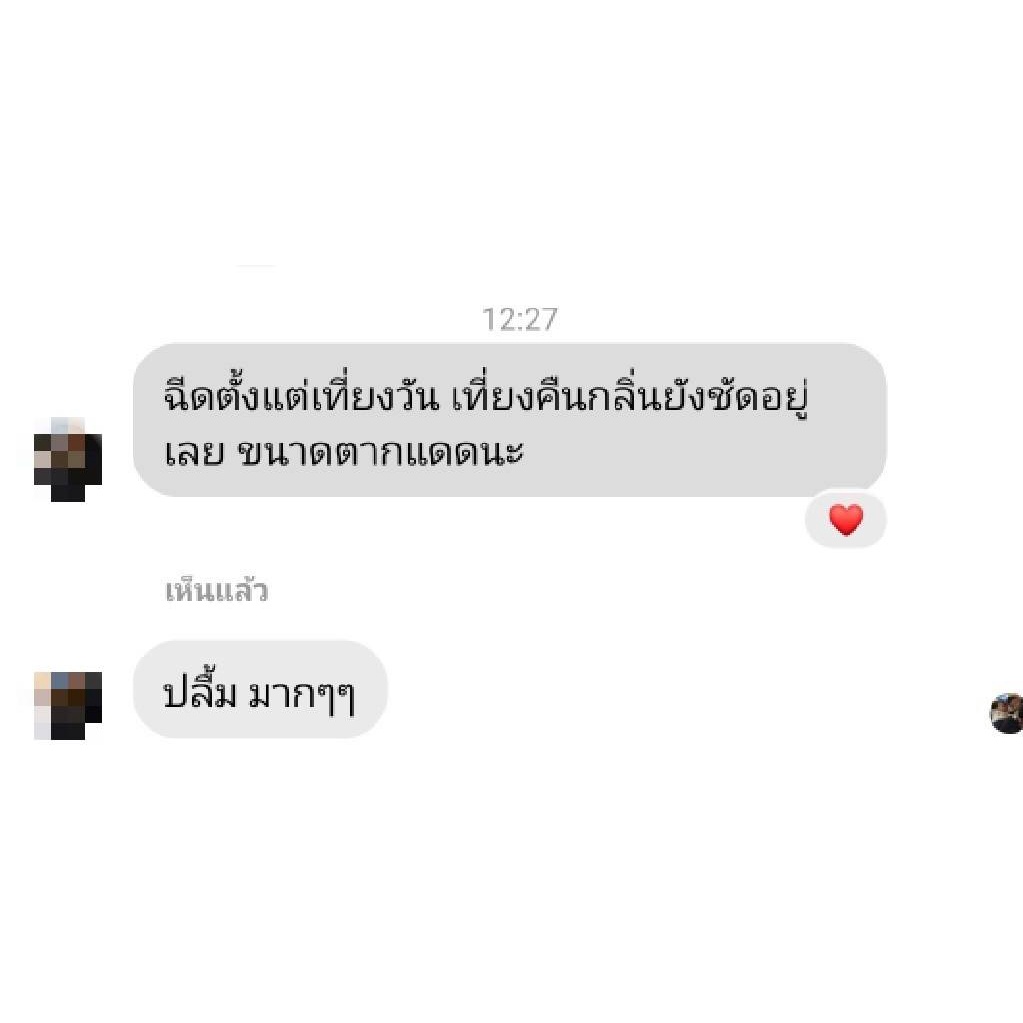
Task: Click the 12:27 timestamp
Action: coord(519,320)
